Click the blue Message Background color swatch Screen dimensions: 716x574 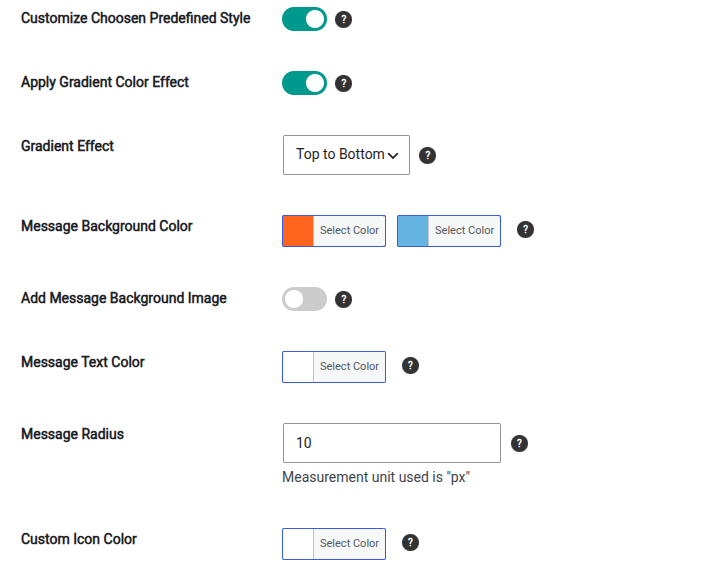coord(413,231)
